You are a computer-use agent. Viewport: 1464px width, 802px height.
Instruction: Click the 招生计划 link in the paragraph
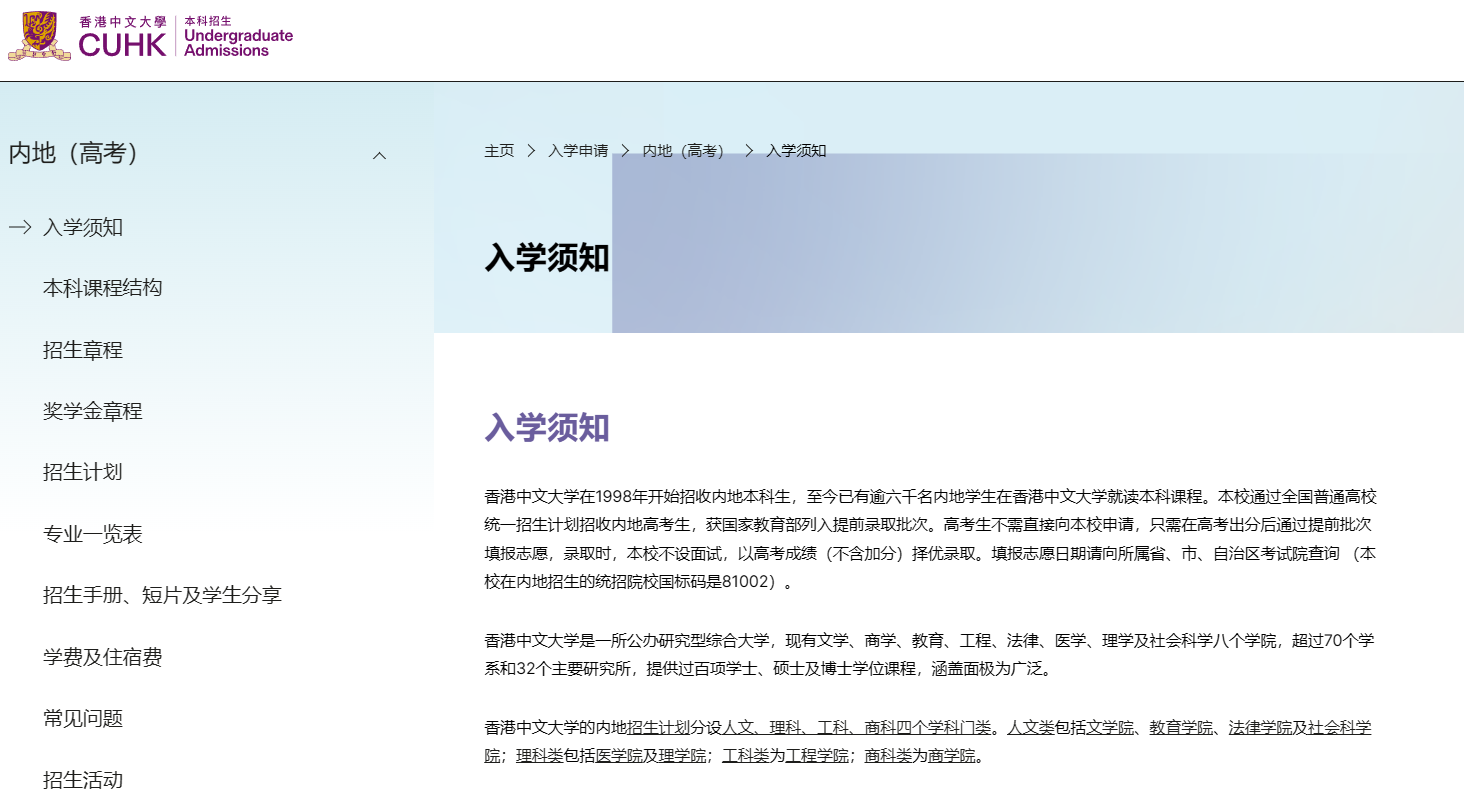[x=658, y=728]
